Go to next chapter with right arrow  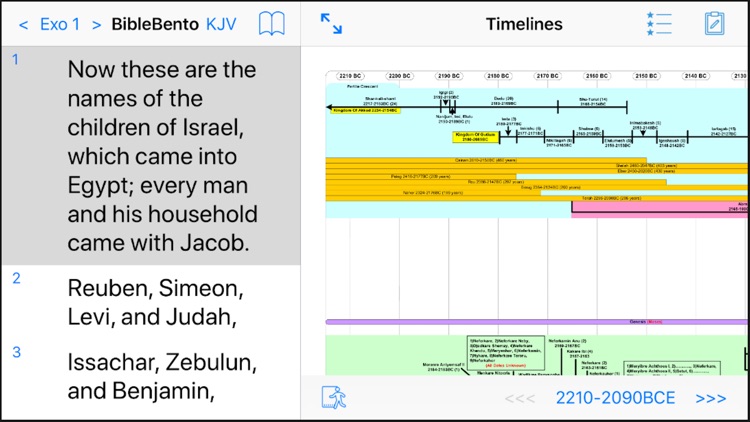[x=96, y=24]
